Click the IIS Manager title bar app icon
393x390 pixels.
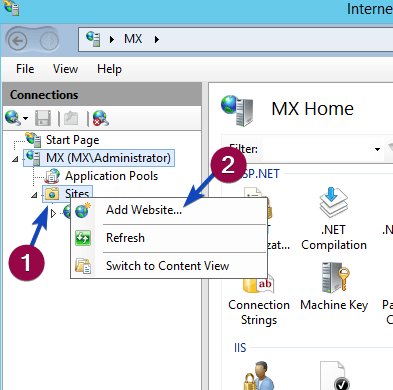pos(11,8)
